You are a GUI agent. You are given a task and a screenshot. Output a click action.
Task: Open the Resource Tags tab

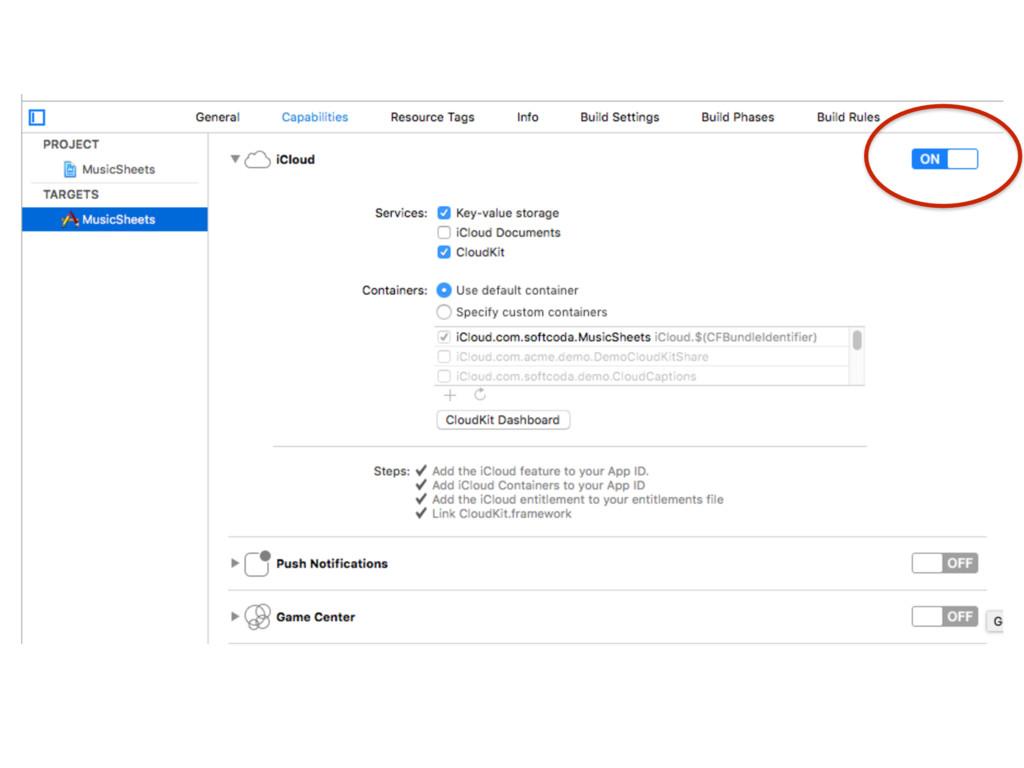tap(432, 118)
